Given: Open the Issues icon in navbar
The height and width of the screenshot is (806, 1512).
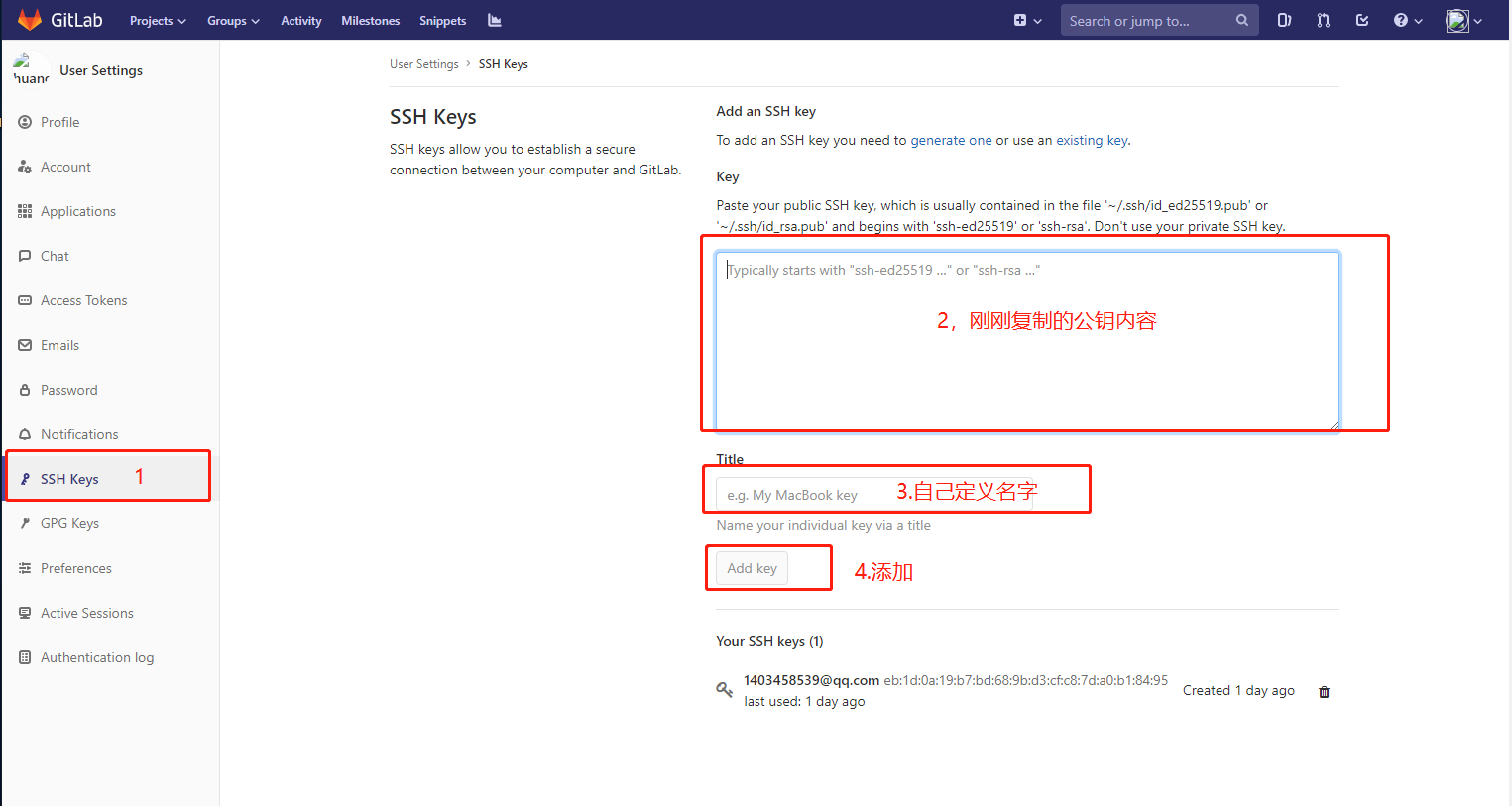Looking at the screenshot, I should pyautogui.click(x=1284, y=20).
